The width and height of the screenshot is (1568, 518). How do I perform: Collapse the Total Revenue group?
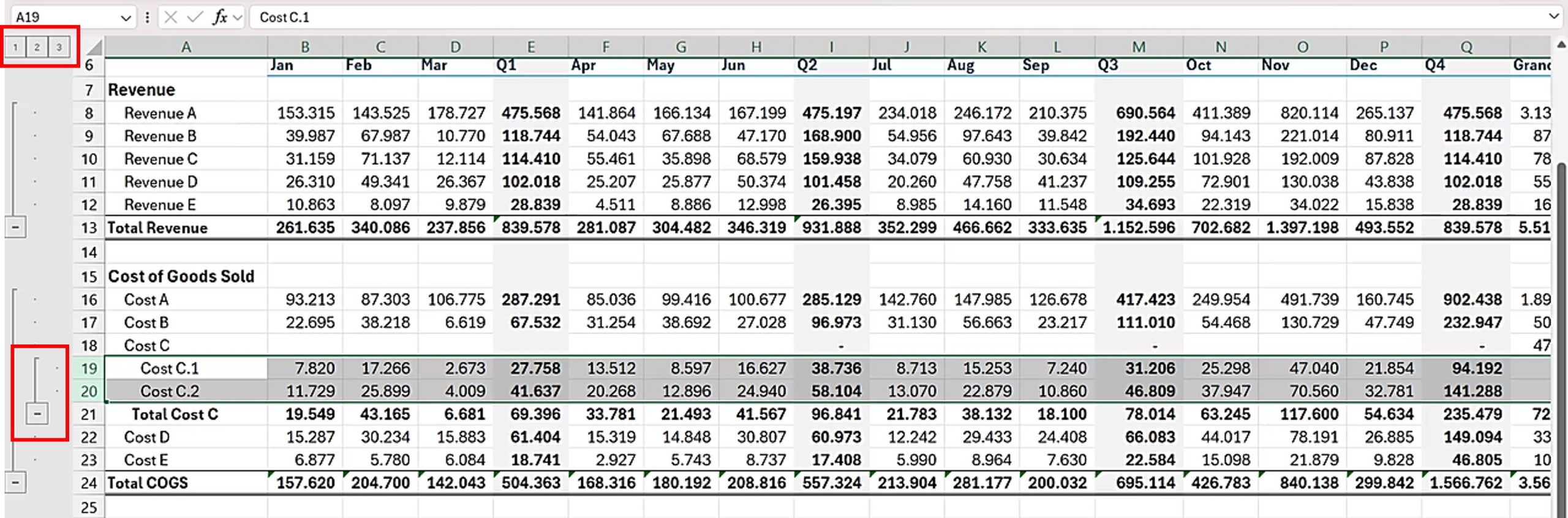point(15,227)
